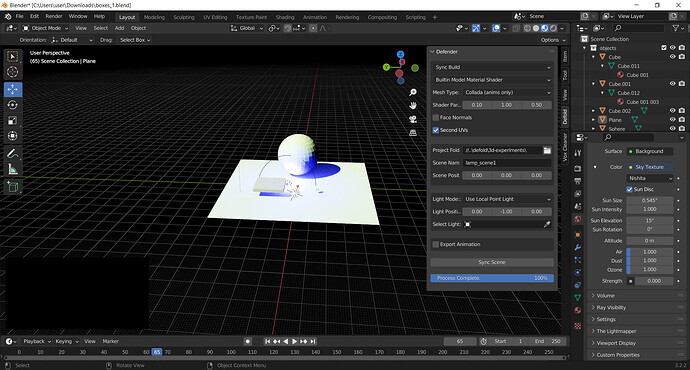Open the Material properties tab icon
This screenshot has width=690, height=370.
pos(578,310)
